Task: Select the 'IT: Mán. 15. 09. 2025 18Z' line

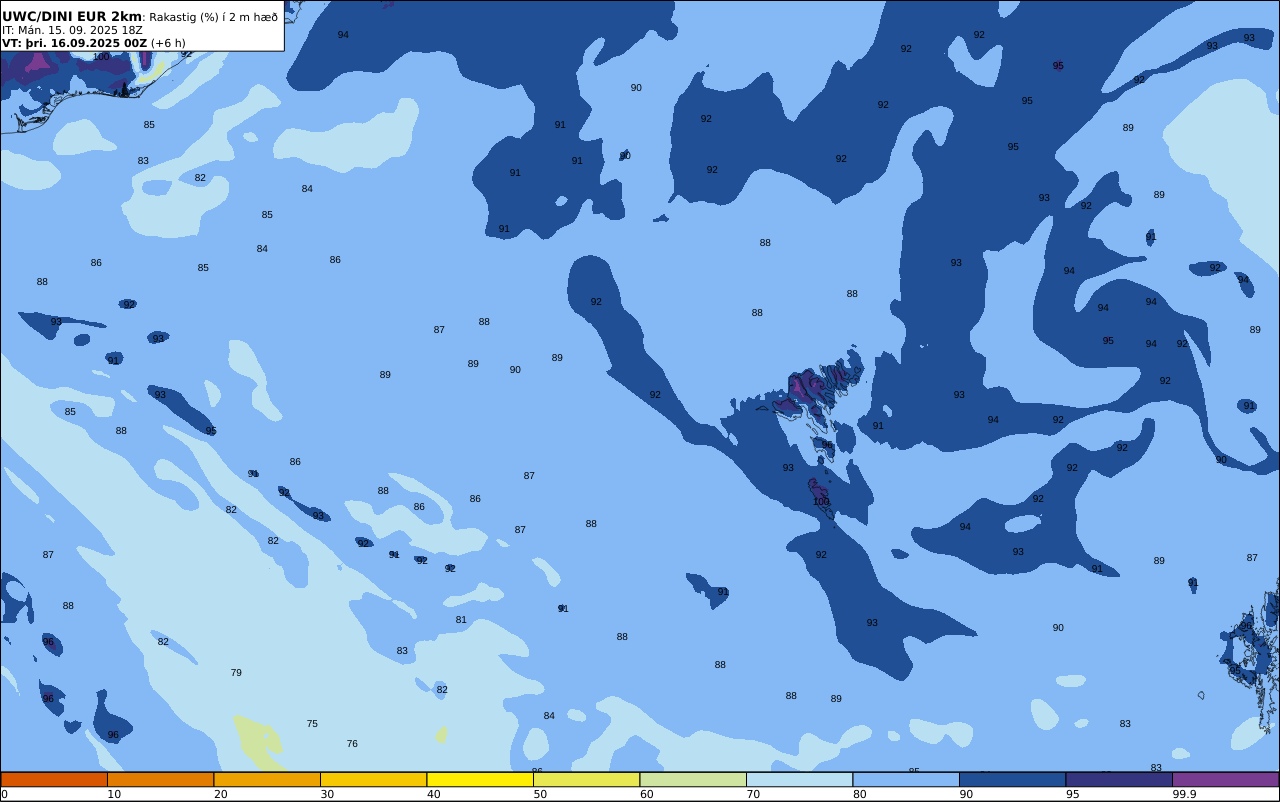Action: [72, 30]
